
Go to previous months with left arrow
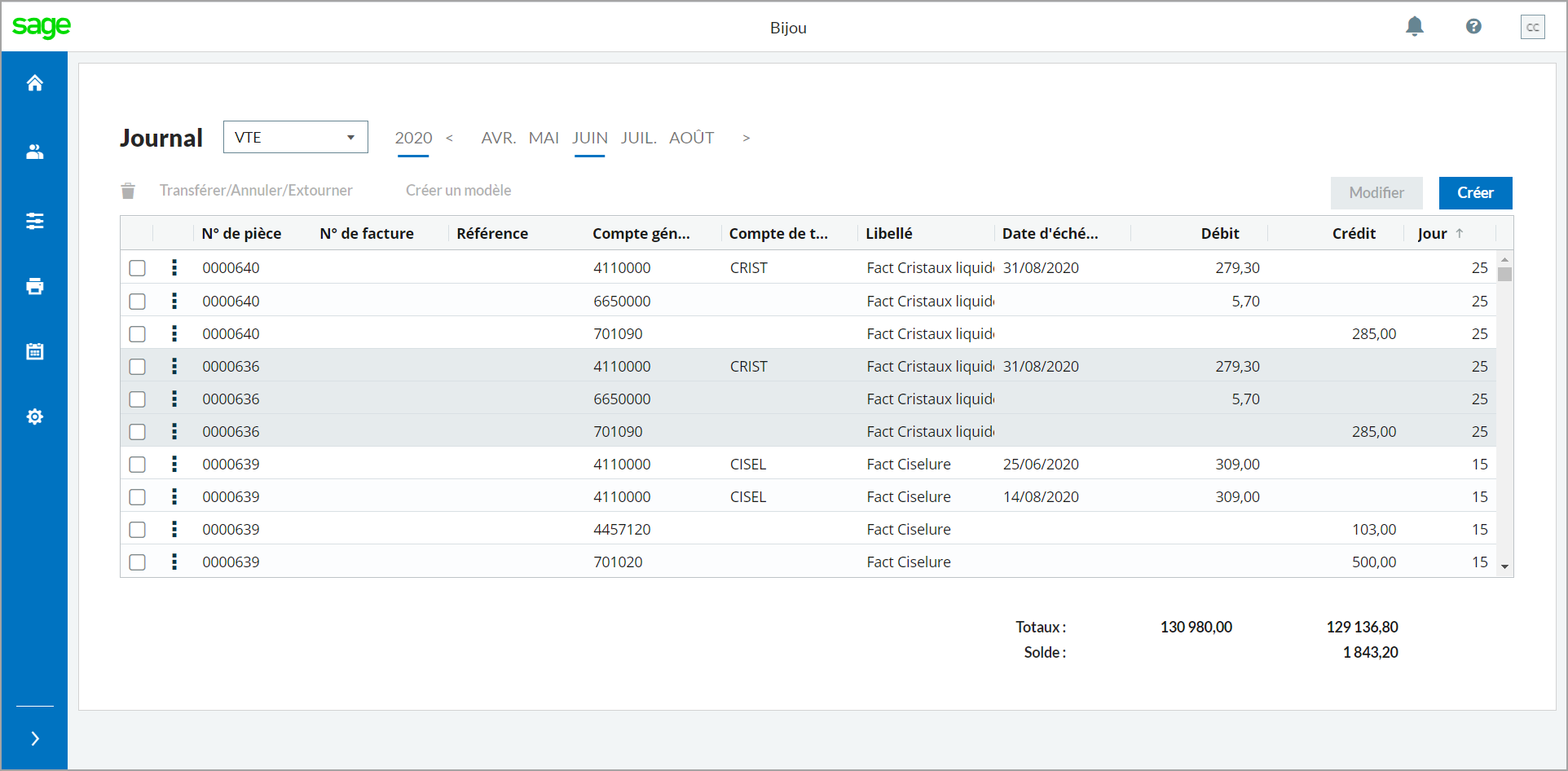coord(449,138)
